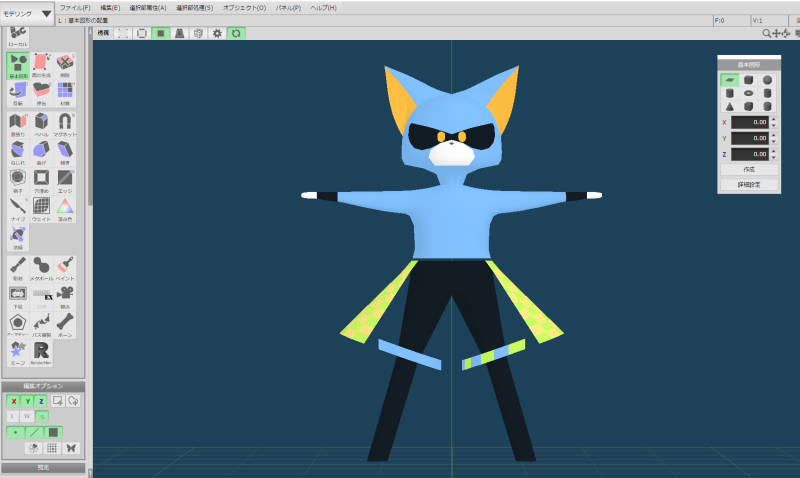Select the アーマチャー (armature) tool
This screenshot has height=478, width=800.
pyautogui.click(x=18, y=325)
